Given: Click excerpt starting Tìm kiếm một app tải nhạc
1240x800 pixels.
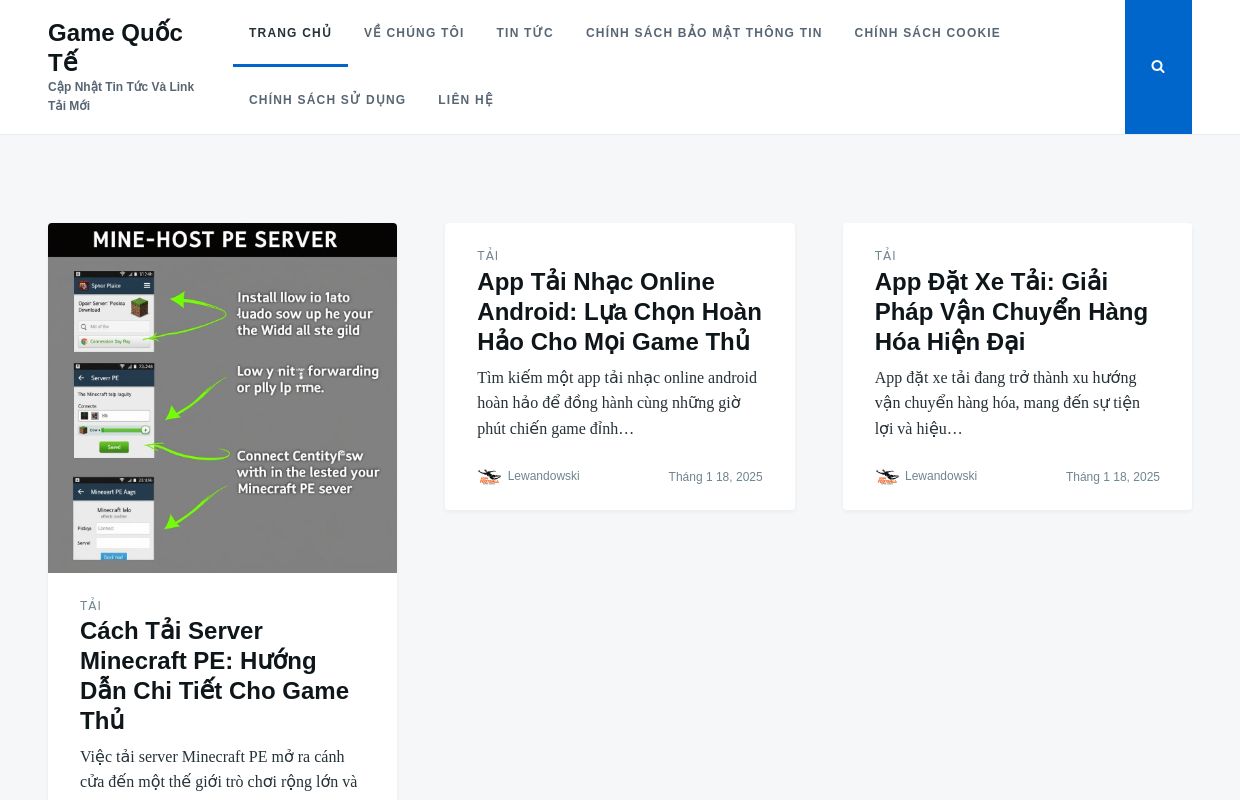Looking at the screenshot, I should (x=617, y=403).
